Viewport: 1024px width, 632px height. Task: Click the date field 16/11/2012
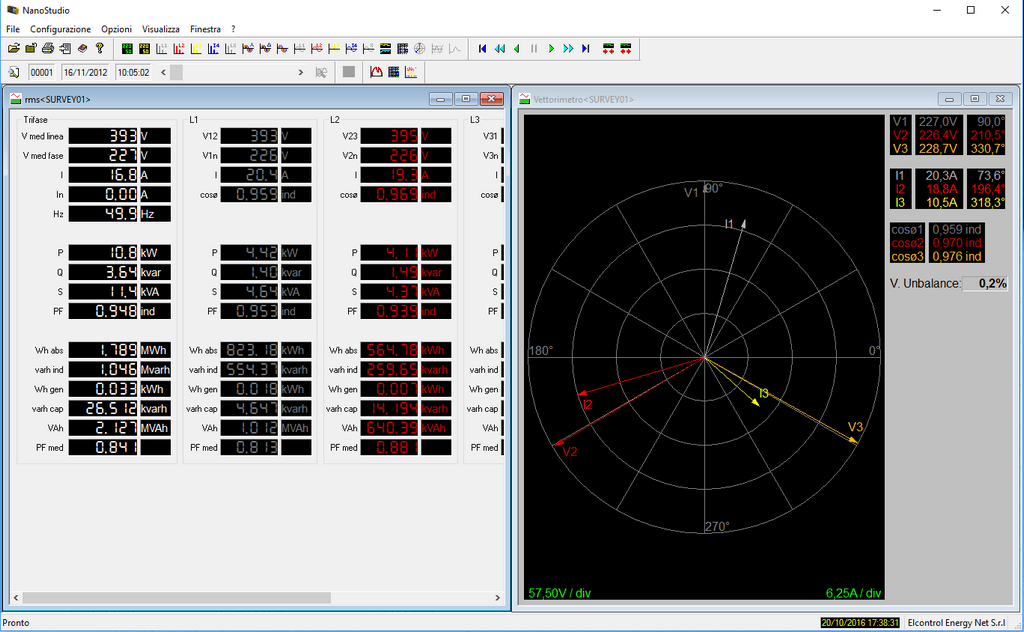tap(86, 72)
